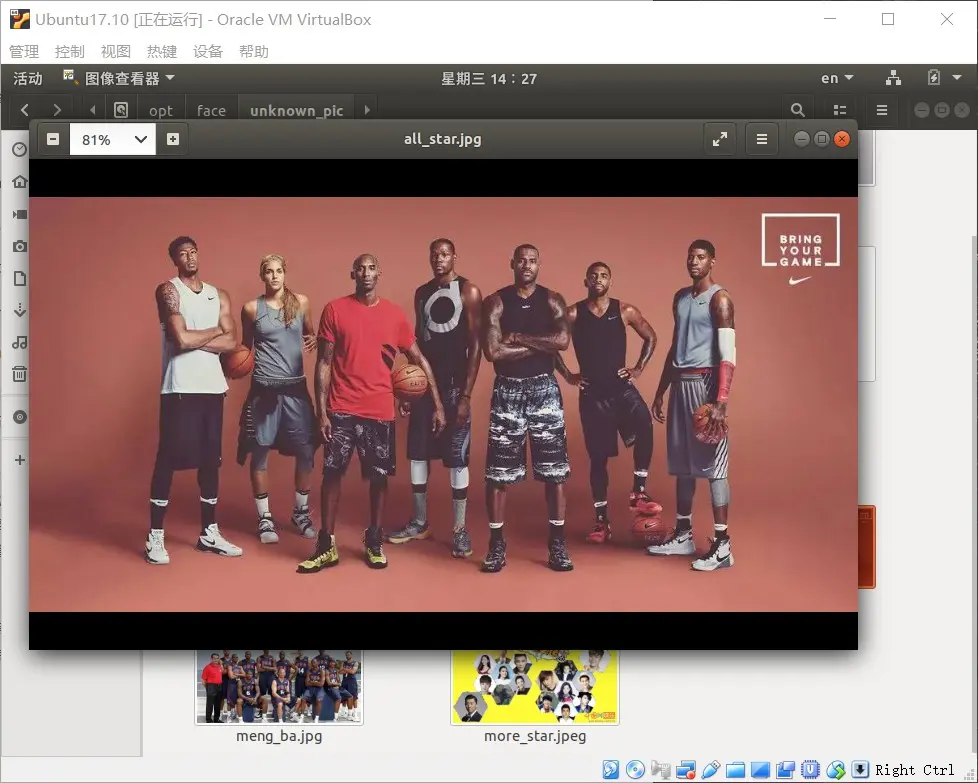Viewport: 978px width, 783px height.
Task: Open the battery status indicator
Action: pyautogui.click(x=934, y=79)
